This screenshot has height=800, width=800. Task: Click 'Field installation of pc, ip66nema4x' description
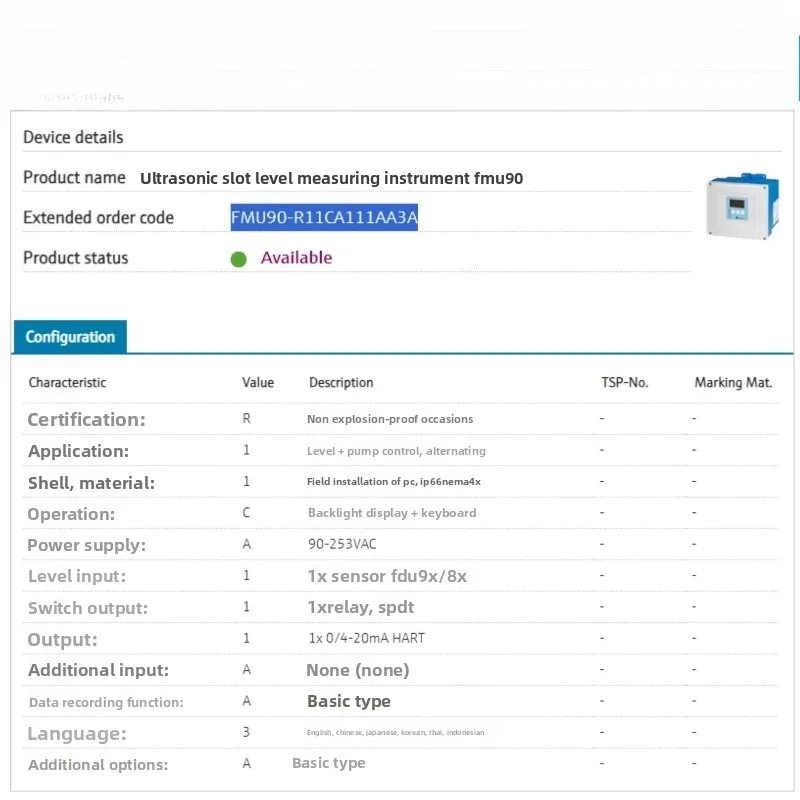click(394, 482)
